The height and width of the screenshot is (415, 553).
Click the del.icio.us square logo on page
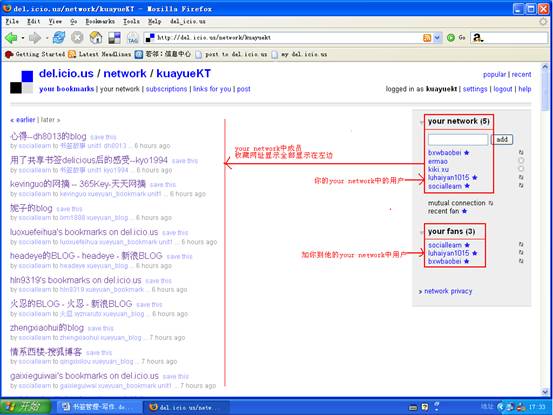(22, 82)
